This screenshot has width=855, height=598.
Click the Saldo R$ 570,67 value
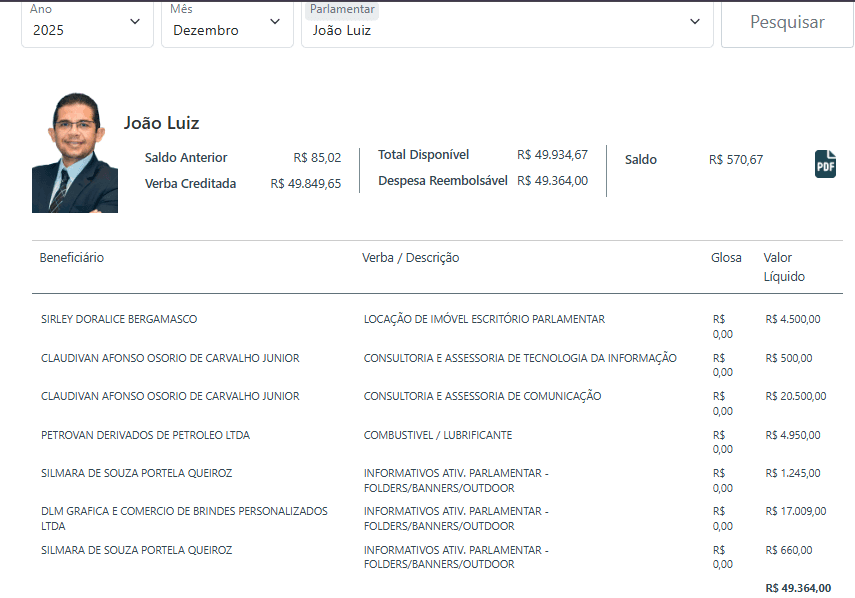735,159
